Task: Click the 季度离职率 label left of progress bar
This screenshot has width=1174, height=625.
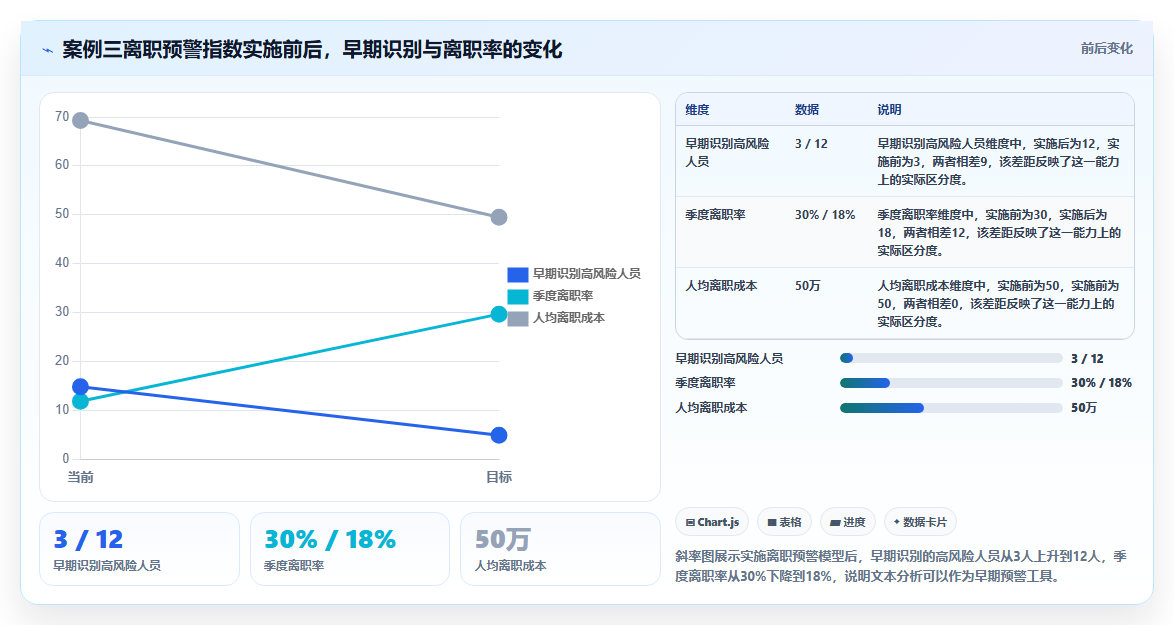Action: 705,383
